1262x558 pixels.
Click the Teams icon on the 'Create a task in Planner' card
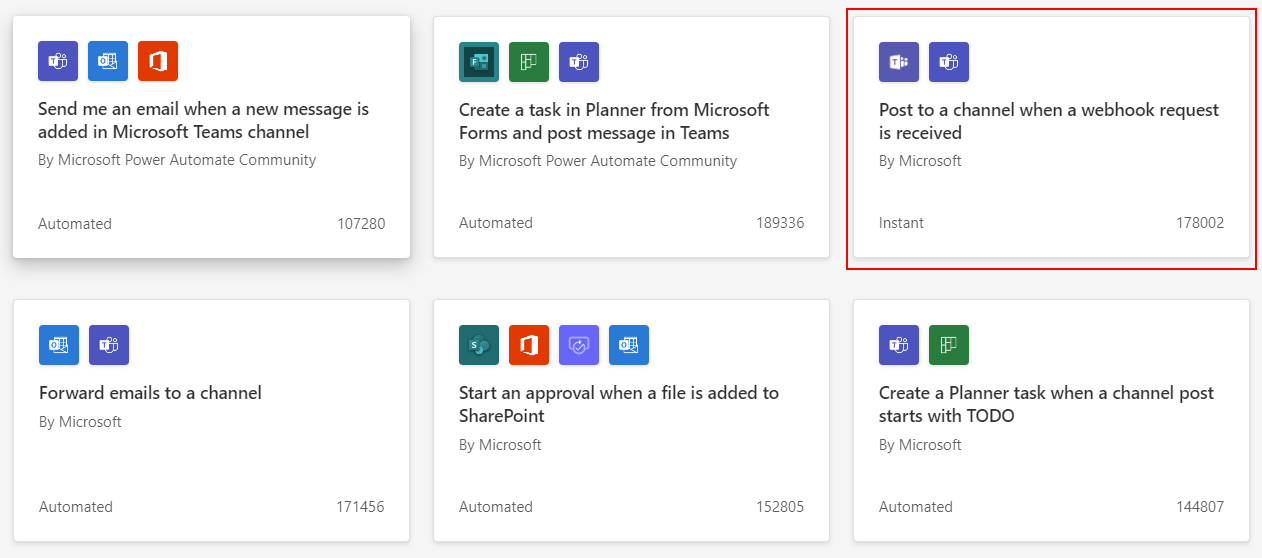click(579, 62)
